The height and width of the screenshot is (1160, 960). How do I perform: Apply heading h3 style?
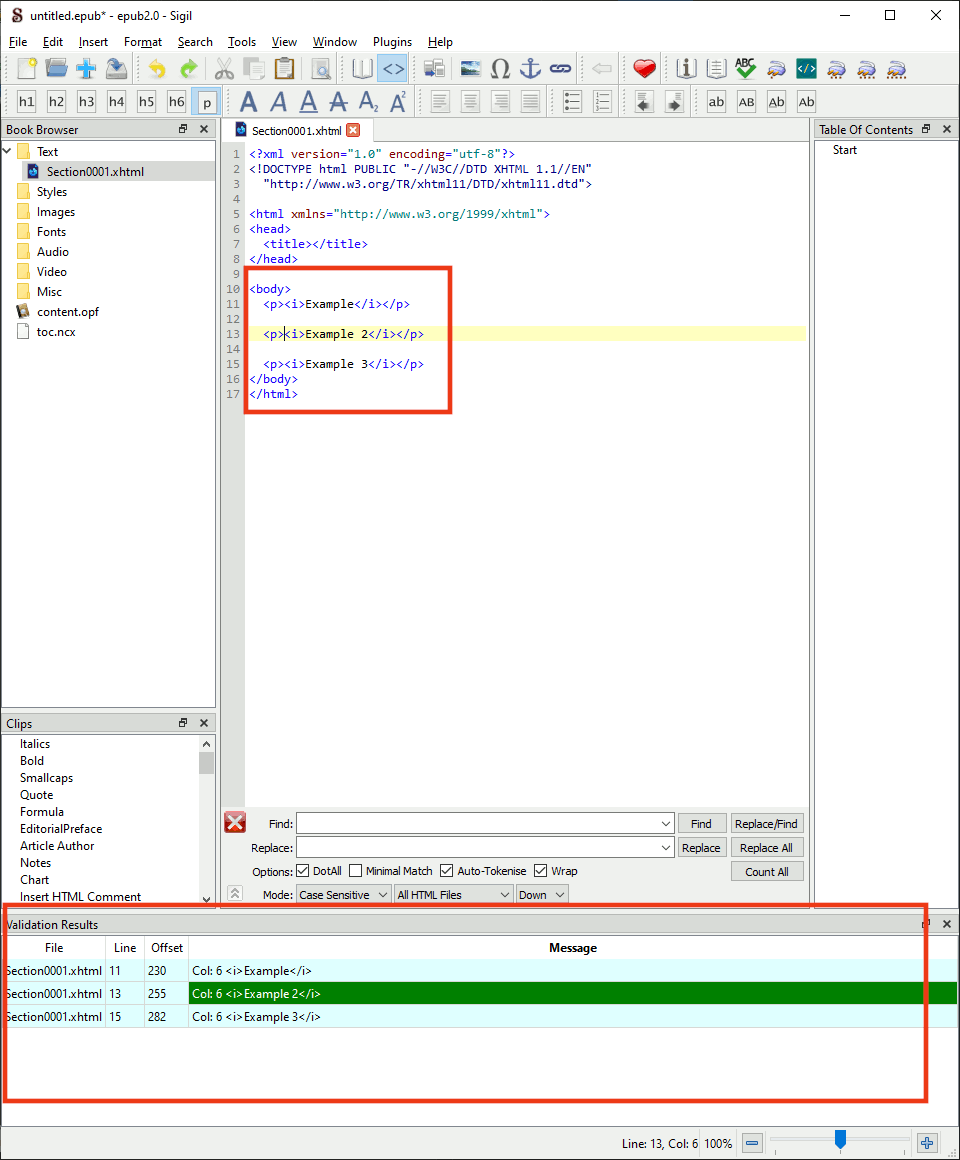point(87,101)
